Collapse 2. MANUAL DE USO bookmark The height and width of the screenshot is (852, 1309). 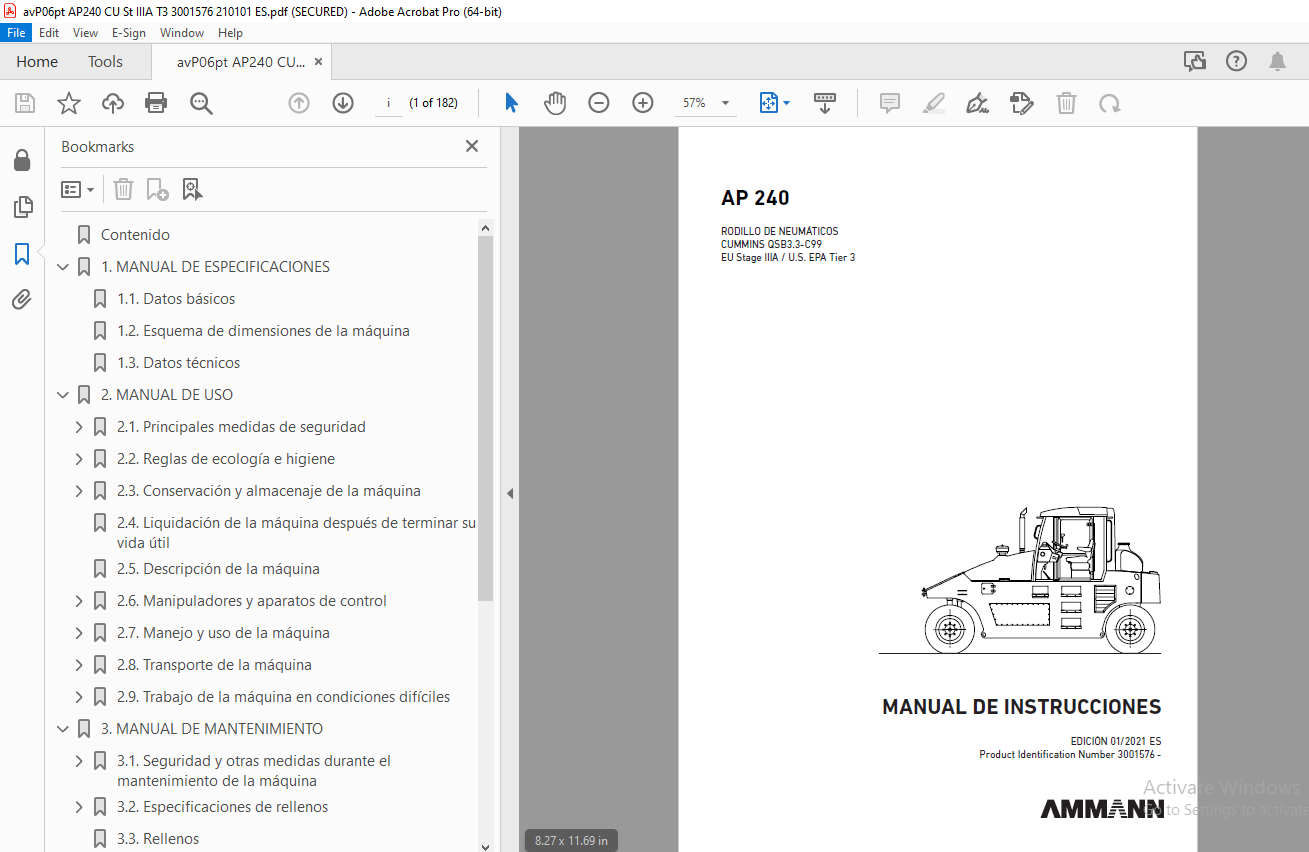tap(63, 395)
